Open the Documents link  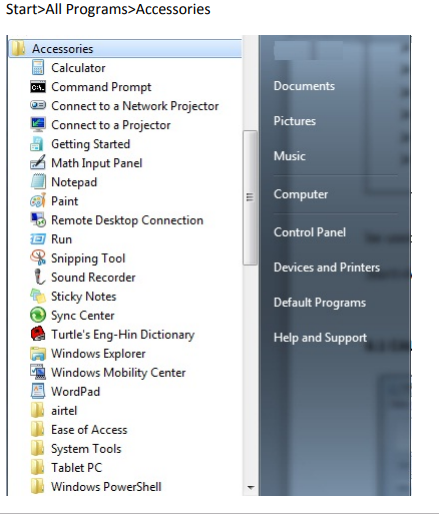(x=304, y=86)
